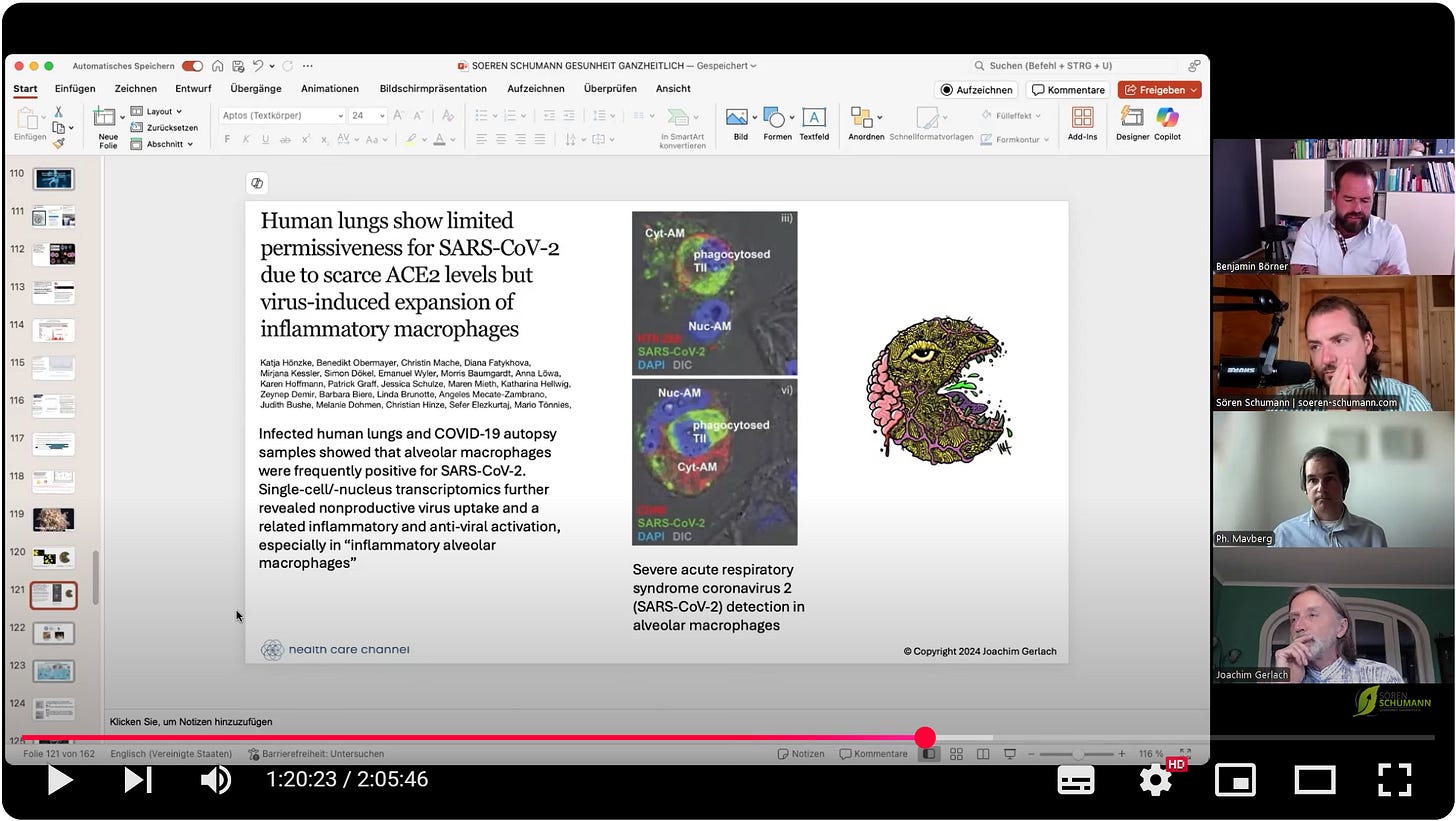
Task: Click the format painter brush icon
Action: tap(59, 143)
